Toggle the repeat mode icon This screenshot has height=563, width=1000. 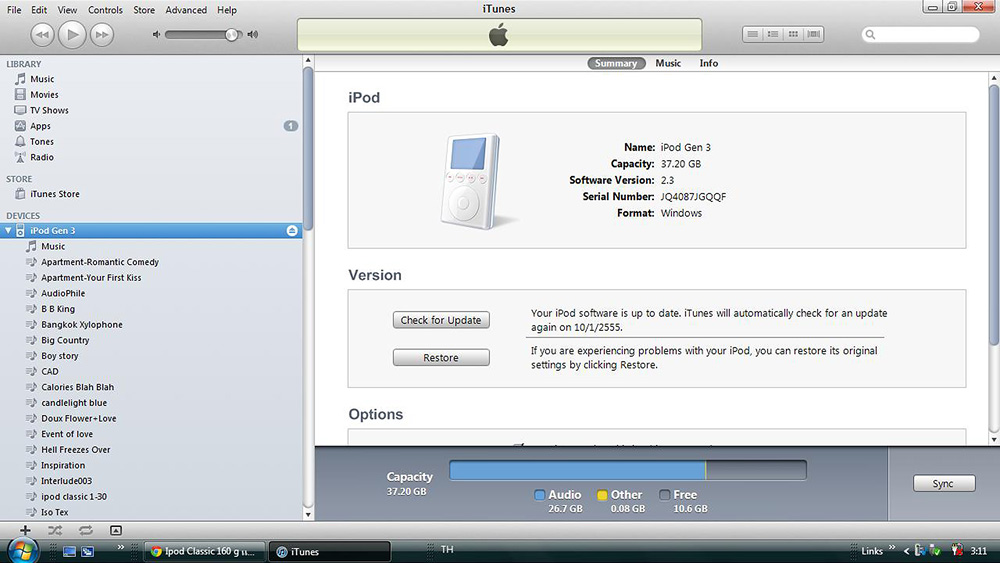coord(86,530)
